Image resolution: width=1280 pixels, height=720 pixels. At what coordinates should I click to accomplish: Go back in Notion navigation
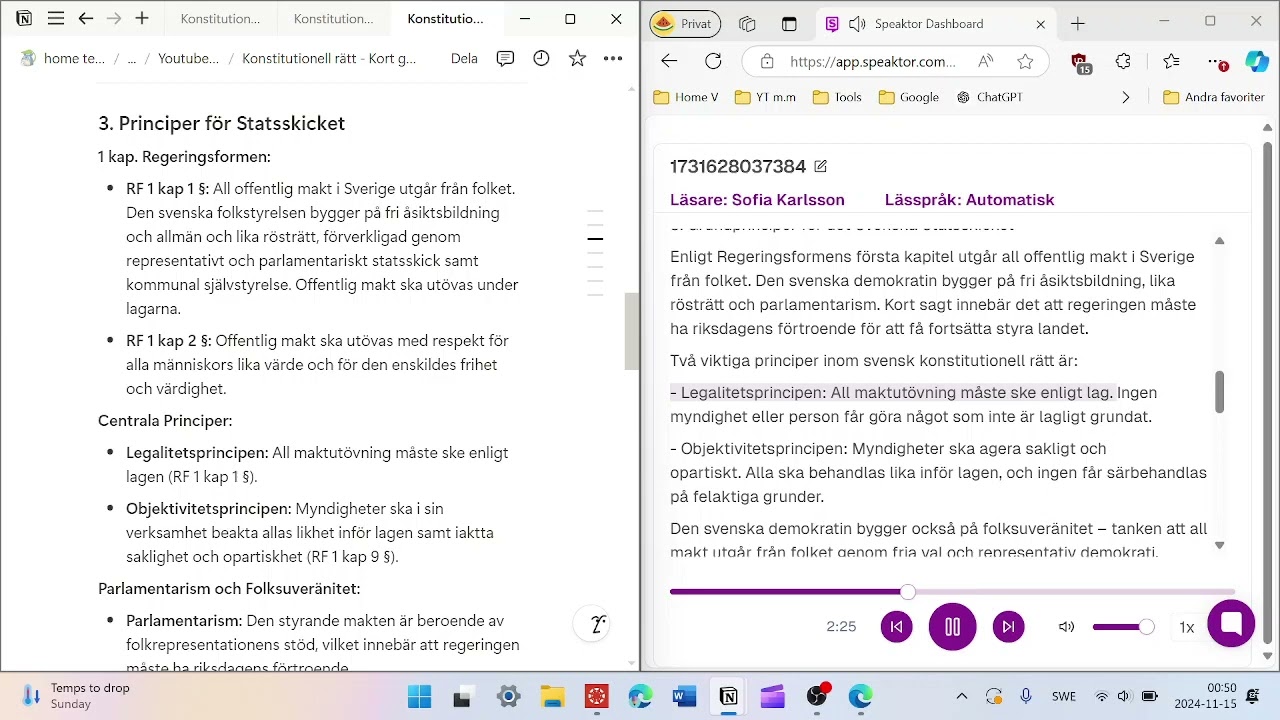pos(85,19)
